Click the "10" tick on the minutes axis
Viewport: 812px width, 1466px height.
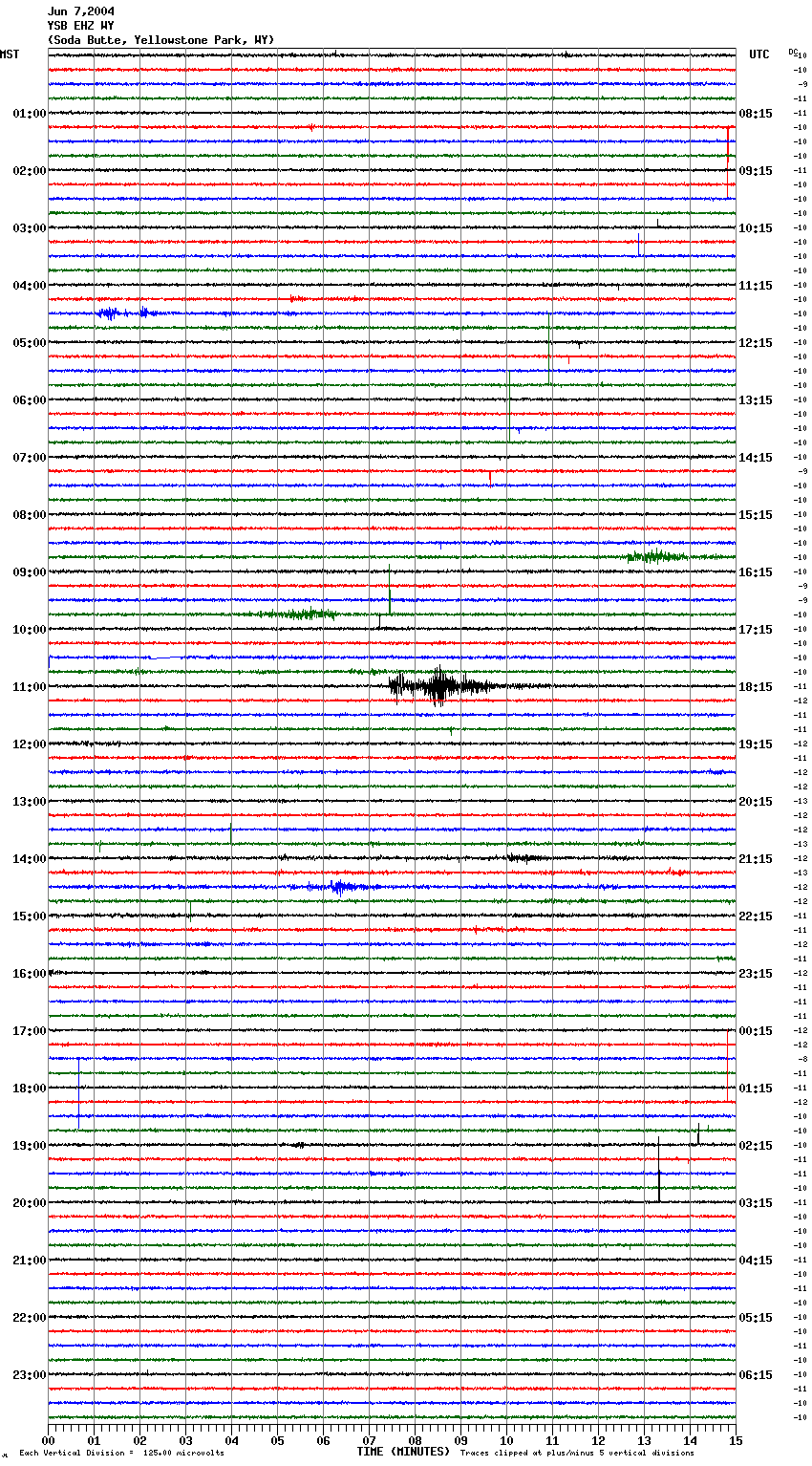point(506,1439)
